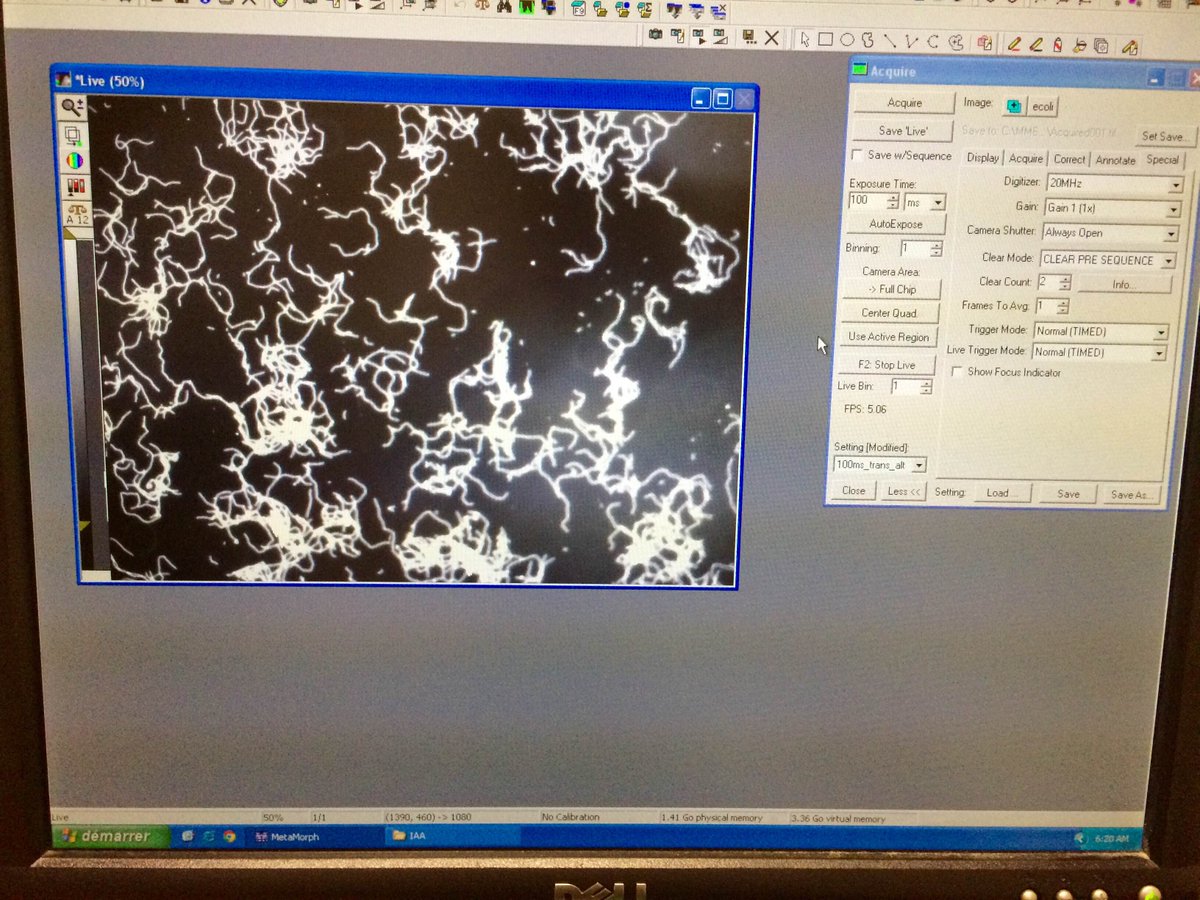Click the red bars icon in Live window
Screen dimensions: 1200x900
click(76, 186)
